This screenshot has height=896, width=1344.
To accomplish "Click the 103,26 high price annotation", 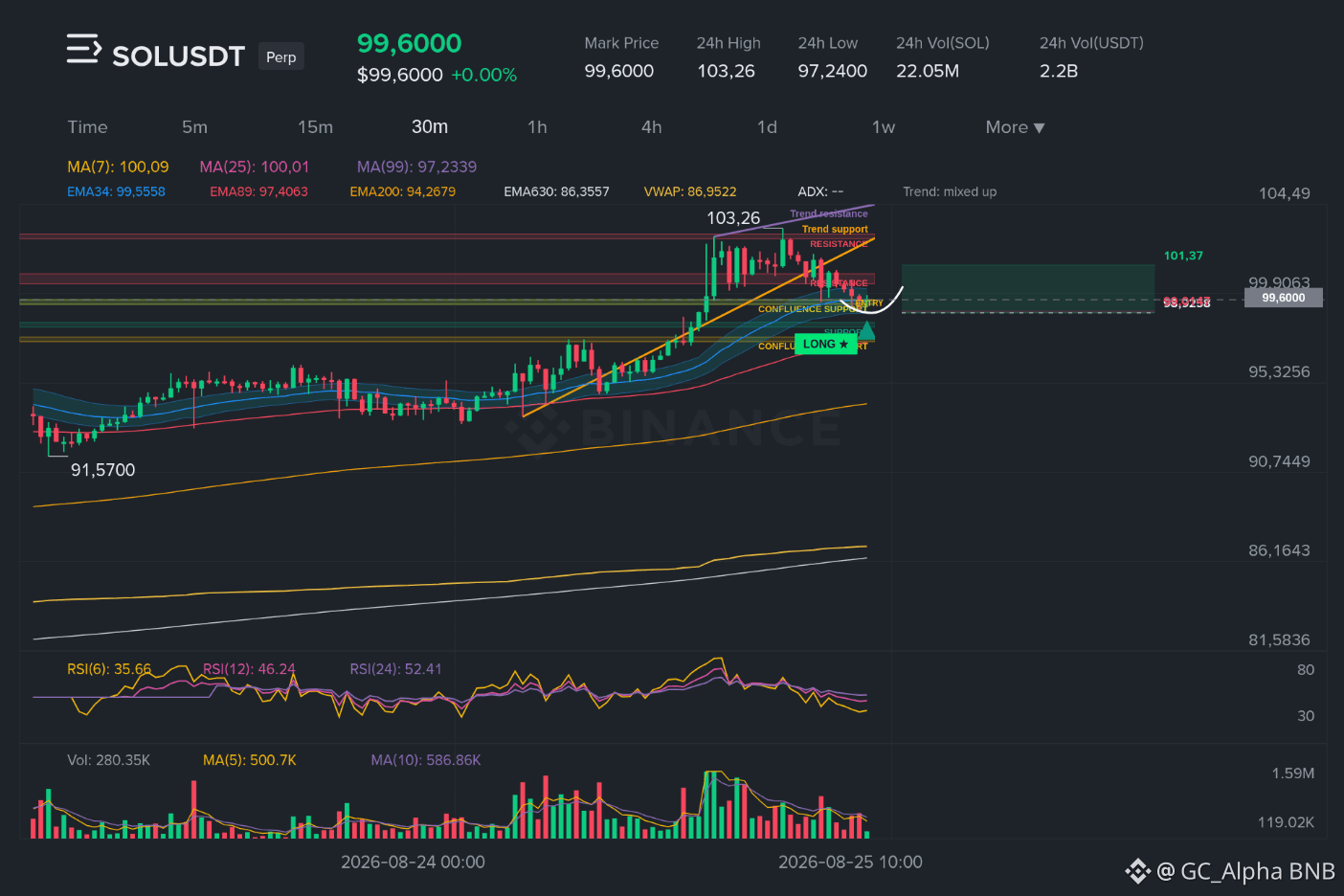I will click(x=733, y=218).
